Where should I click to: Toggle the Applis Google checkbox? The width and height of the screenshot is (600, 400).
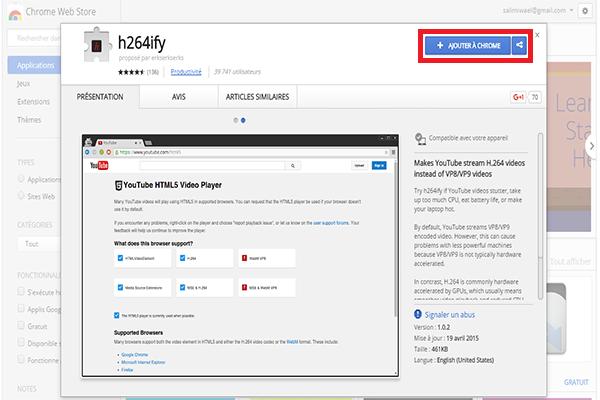(x=21, y=309)
